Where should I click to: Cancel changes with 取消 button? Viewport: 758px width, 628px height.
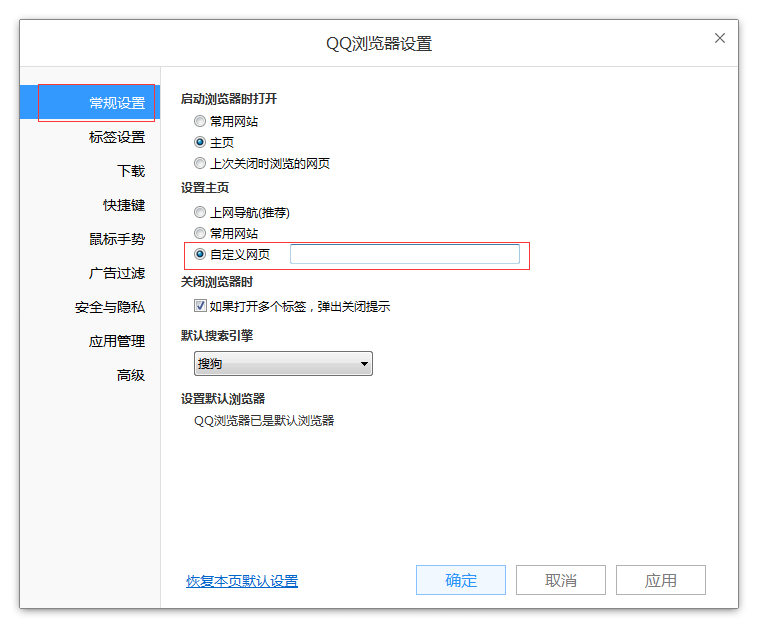point(561,580)
